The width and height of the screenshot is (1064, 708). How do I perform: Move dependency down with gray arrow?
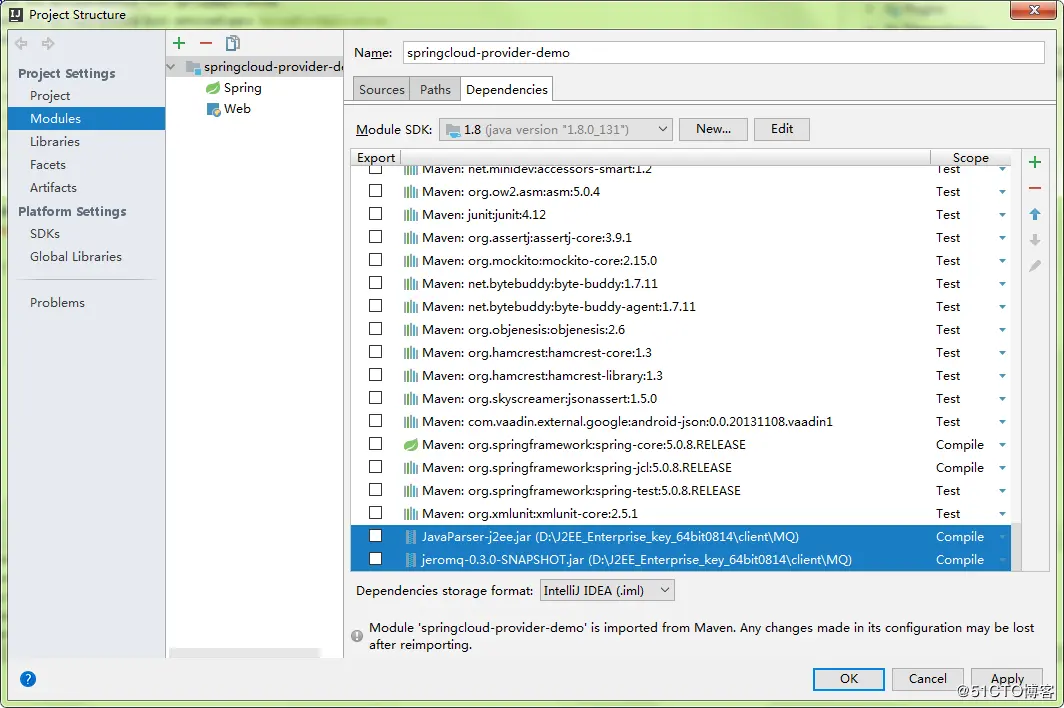1034,240
